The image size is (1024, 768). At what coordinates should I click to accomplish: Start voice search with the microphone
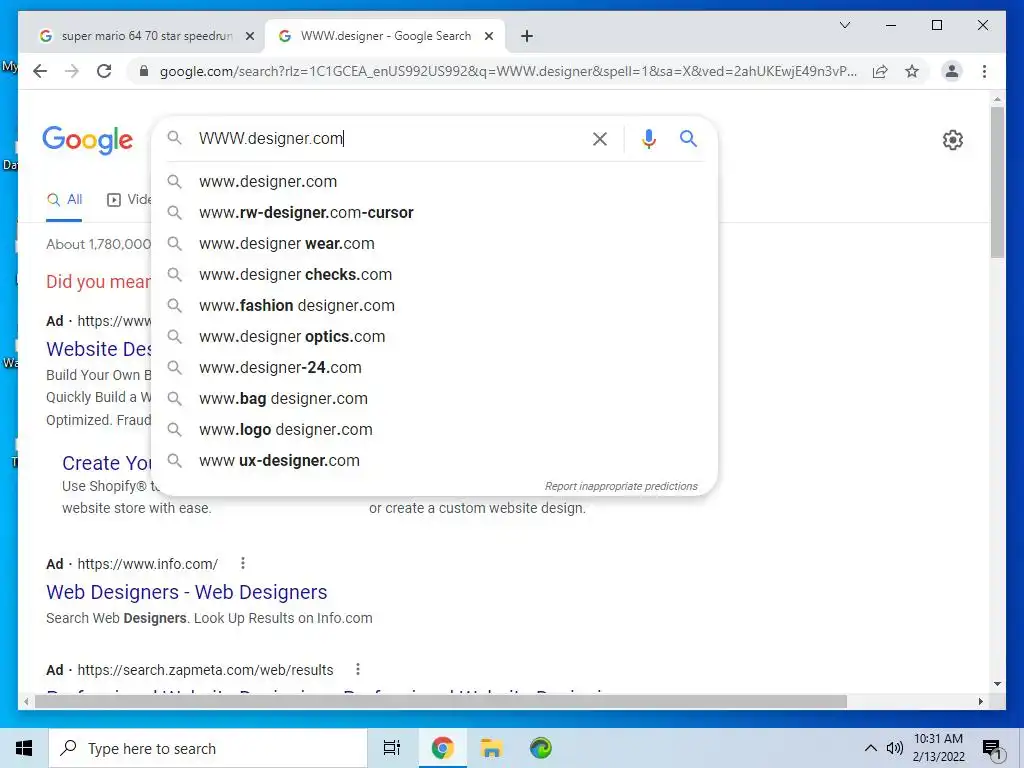(x=648, y=139)
